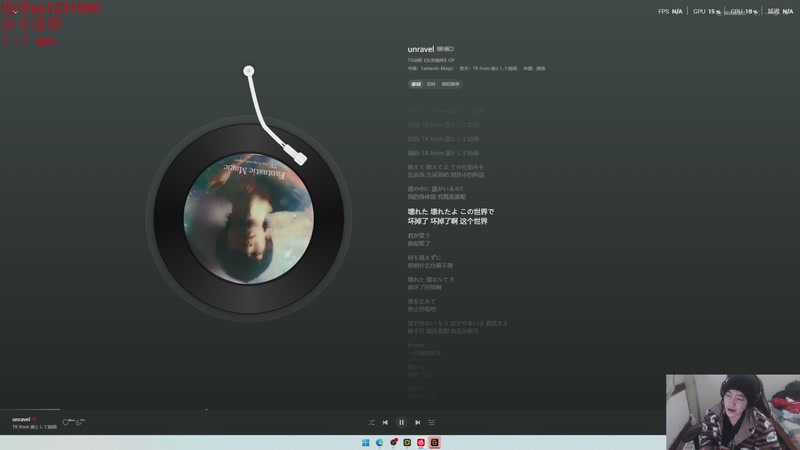Jump to lyric line 教えて 教えてよ その仕組みを
The image size is (800, 450).
[445, 167]
